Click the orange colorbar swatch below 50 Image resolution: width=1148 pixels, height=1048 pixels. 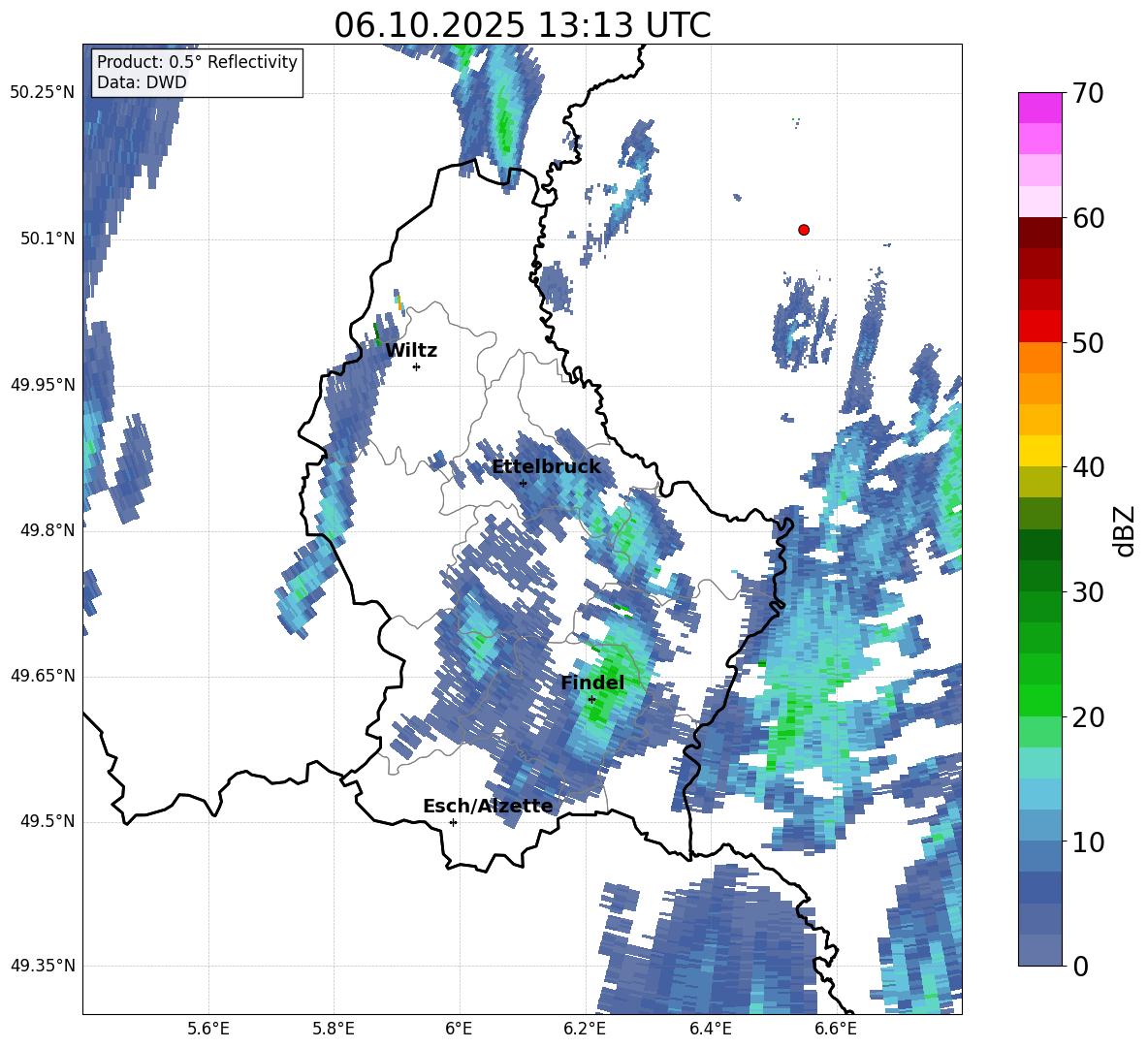click(1039, 357)
